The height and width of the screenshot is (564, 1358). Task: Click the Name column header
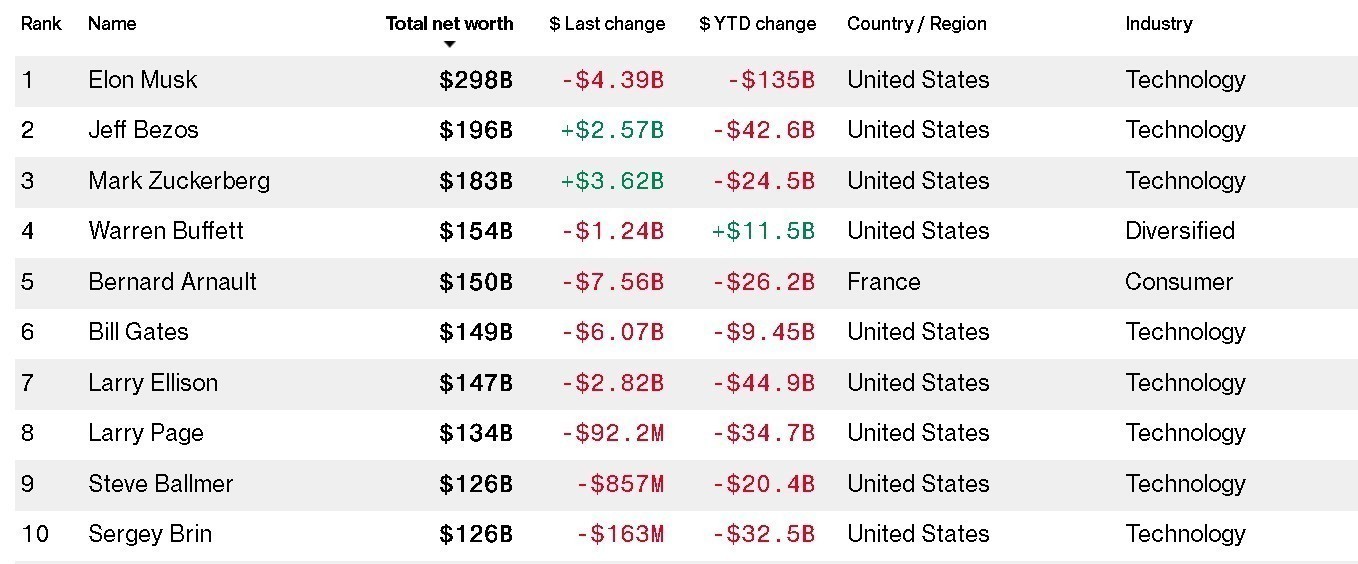112,23
